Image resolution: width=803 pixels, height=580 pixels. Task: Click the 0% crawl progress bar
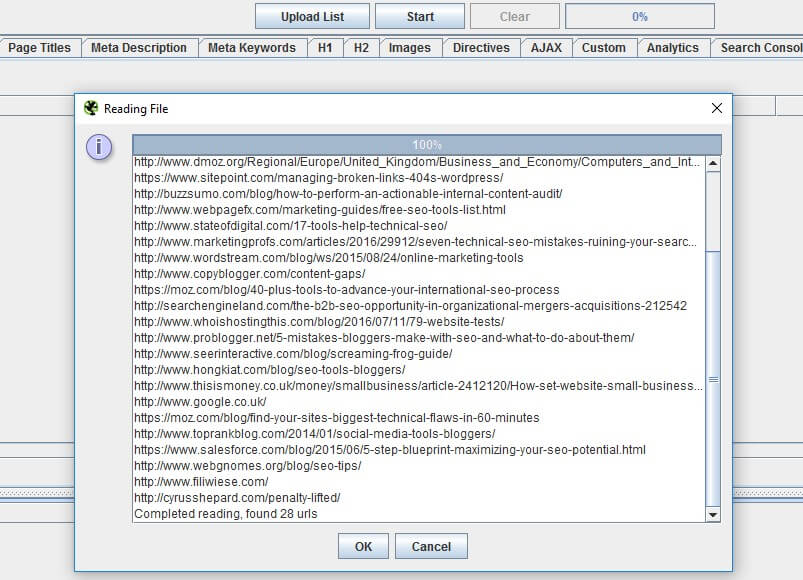pos(639,16)
